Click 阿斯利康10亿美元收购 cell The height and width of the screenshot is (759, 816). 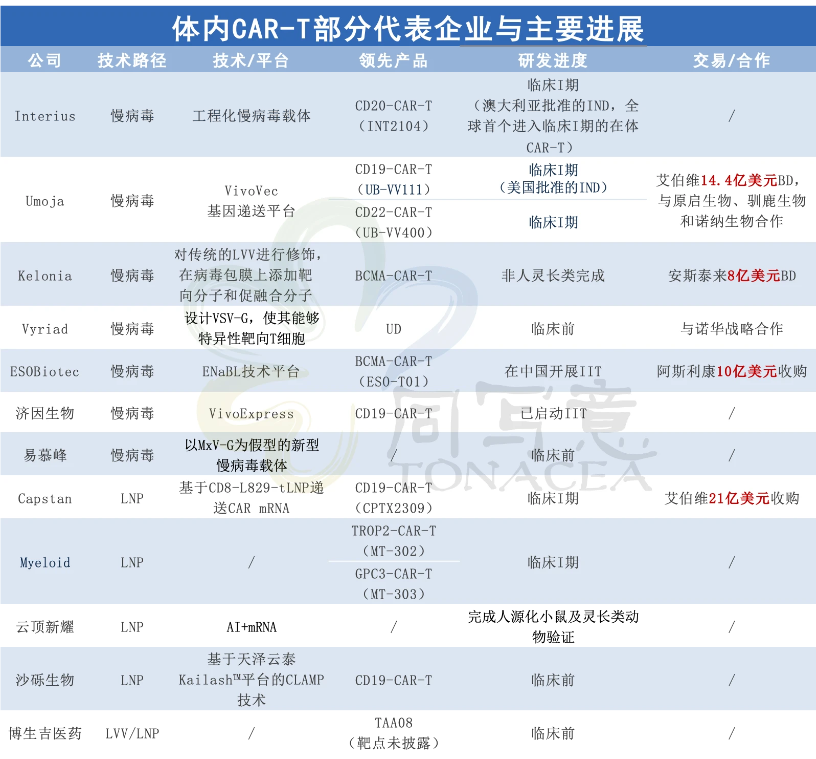coord(731,371)
